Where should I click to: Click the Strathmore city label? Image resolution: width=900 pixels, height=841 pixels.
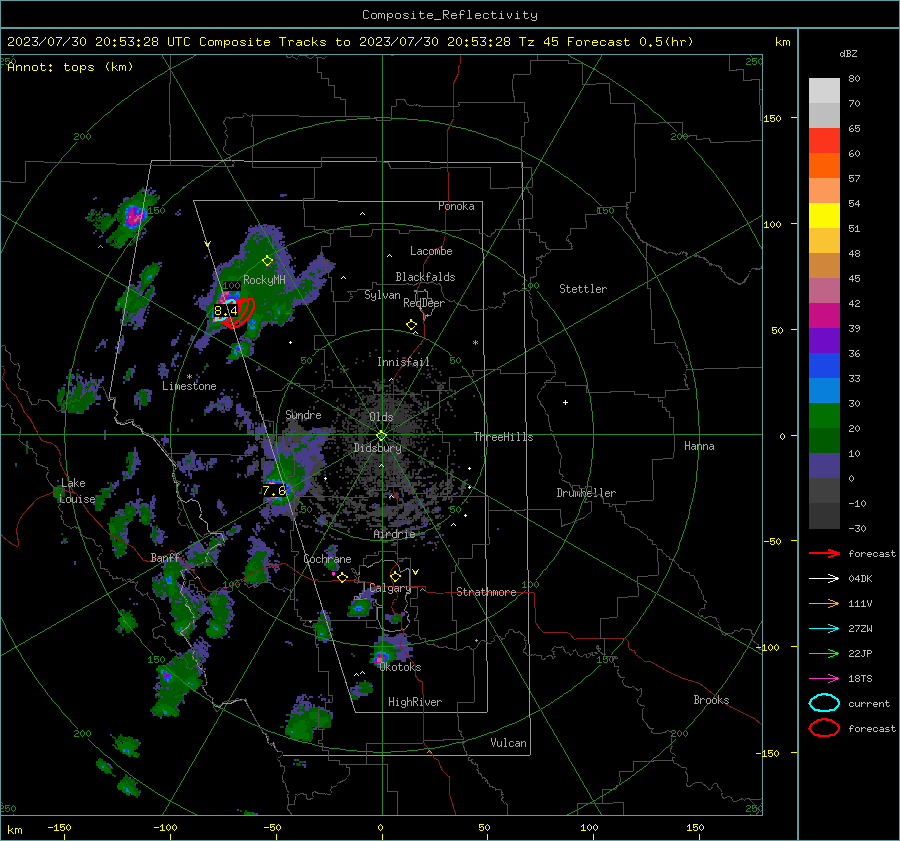[486, 592]
